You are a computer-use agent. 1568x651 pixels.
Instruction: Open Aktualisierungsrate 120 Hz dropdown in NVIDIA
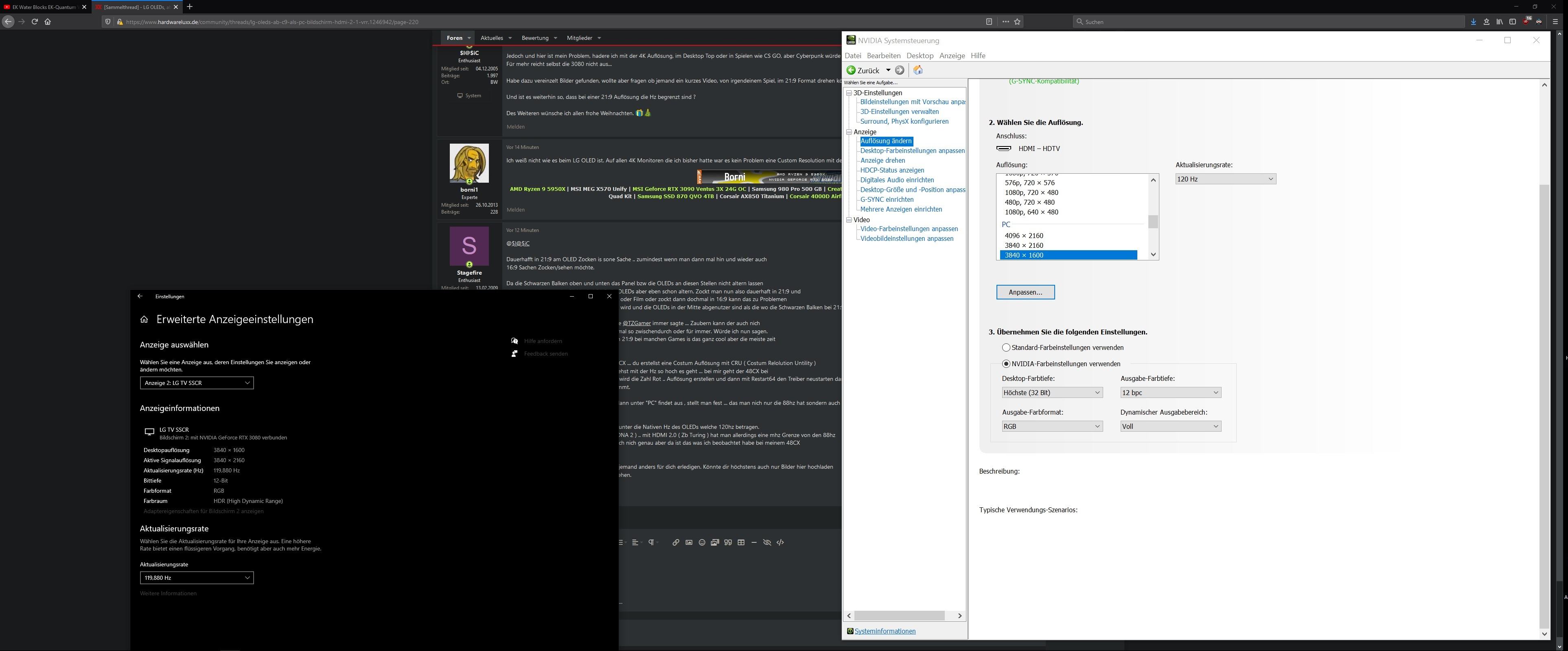(x=1225, y=179)
